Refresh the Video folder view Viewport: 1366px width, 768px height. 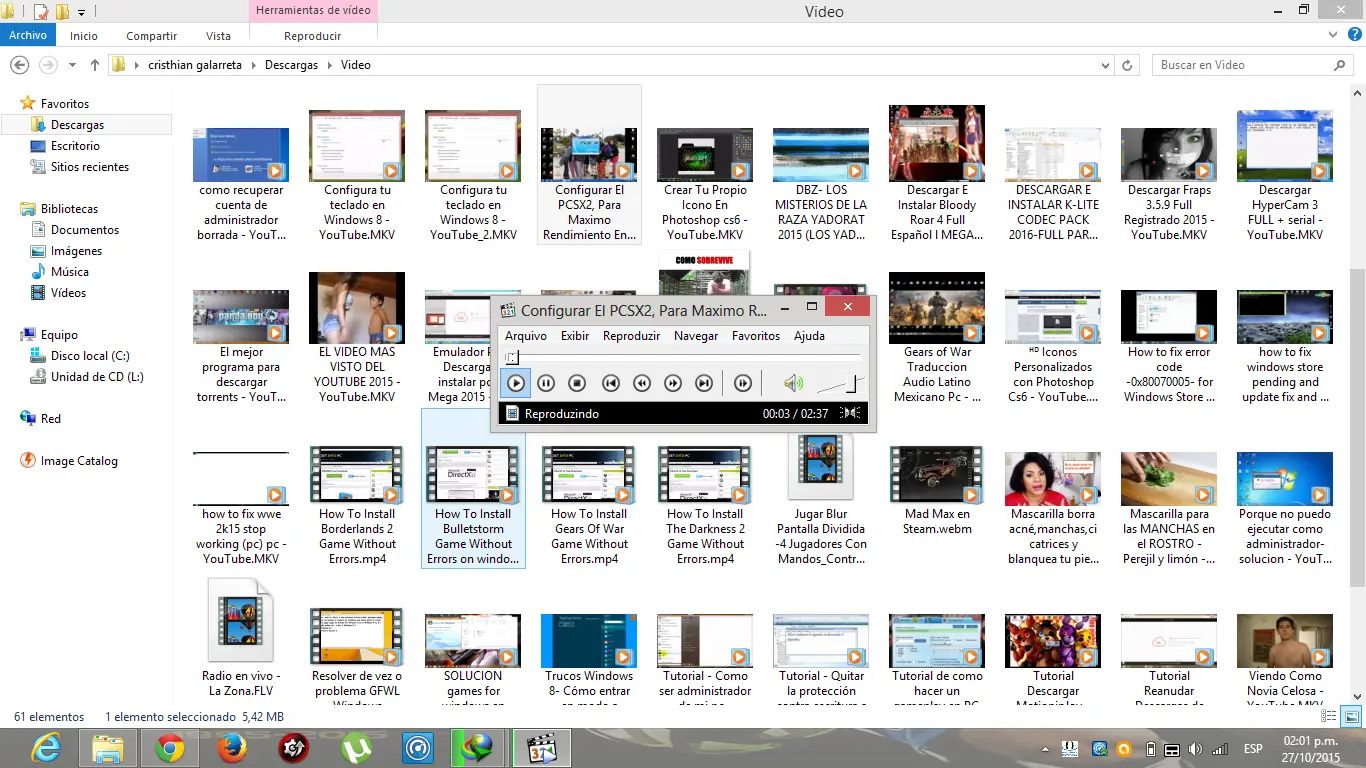1127,65
